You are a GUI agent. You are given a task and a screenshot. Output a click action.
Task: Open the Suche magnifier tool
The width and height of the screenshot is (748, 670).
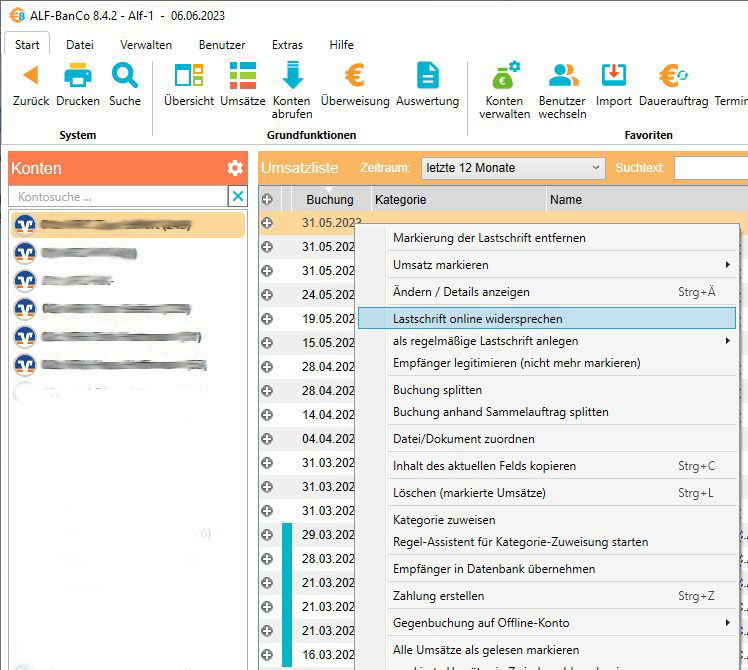point(125,76)
